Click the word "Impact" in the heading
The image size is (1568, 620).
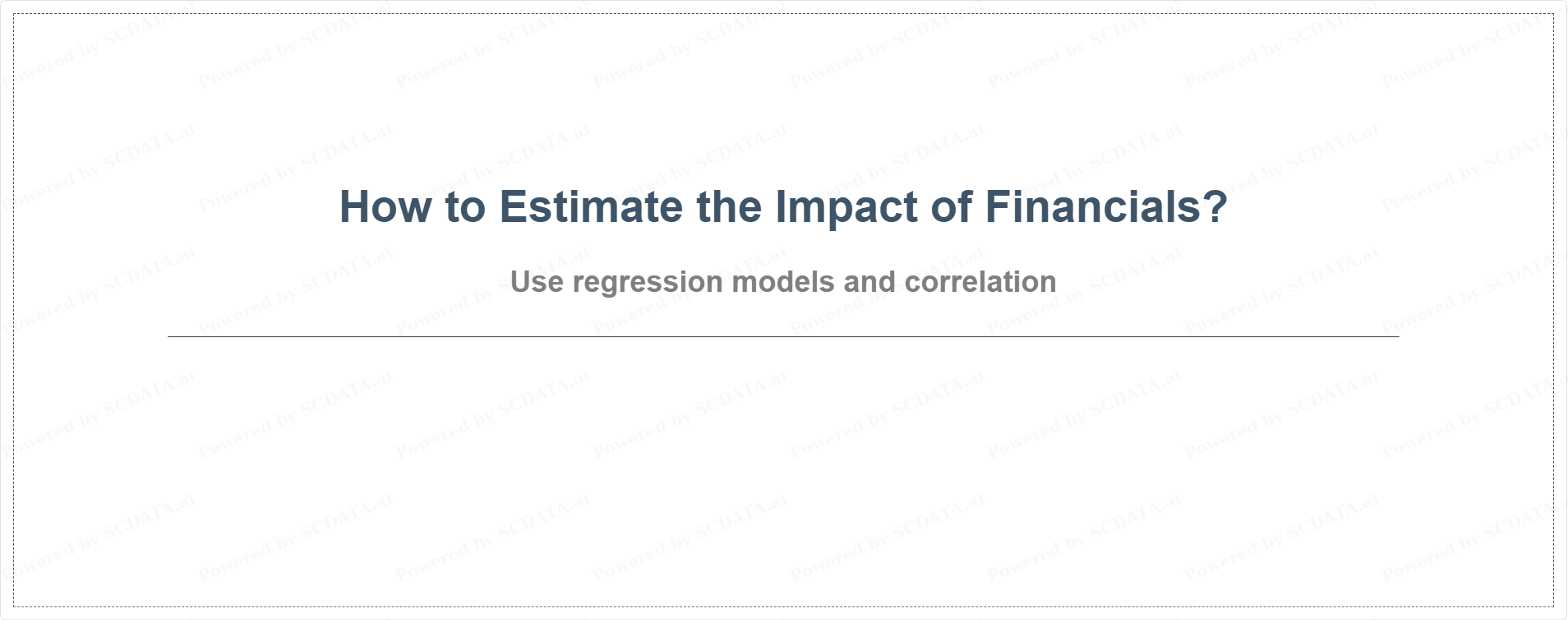pos(846,206)
